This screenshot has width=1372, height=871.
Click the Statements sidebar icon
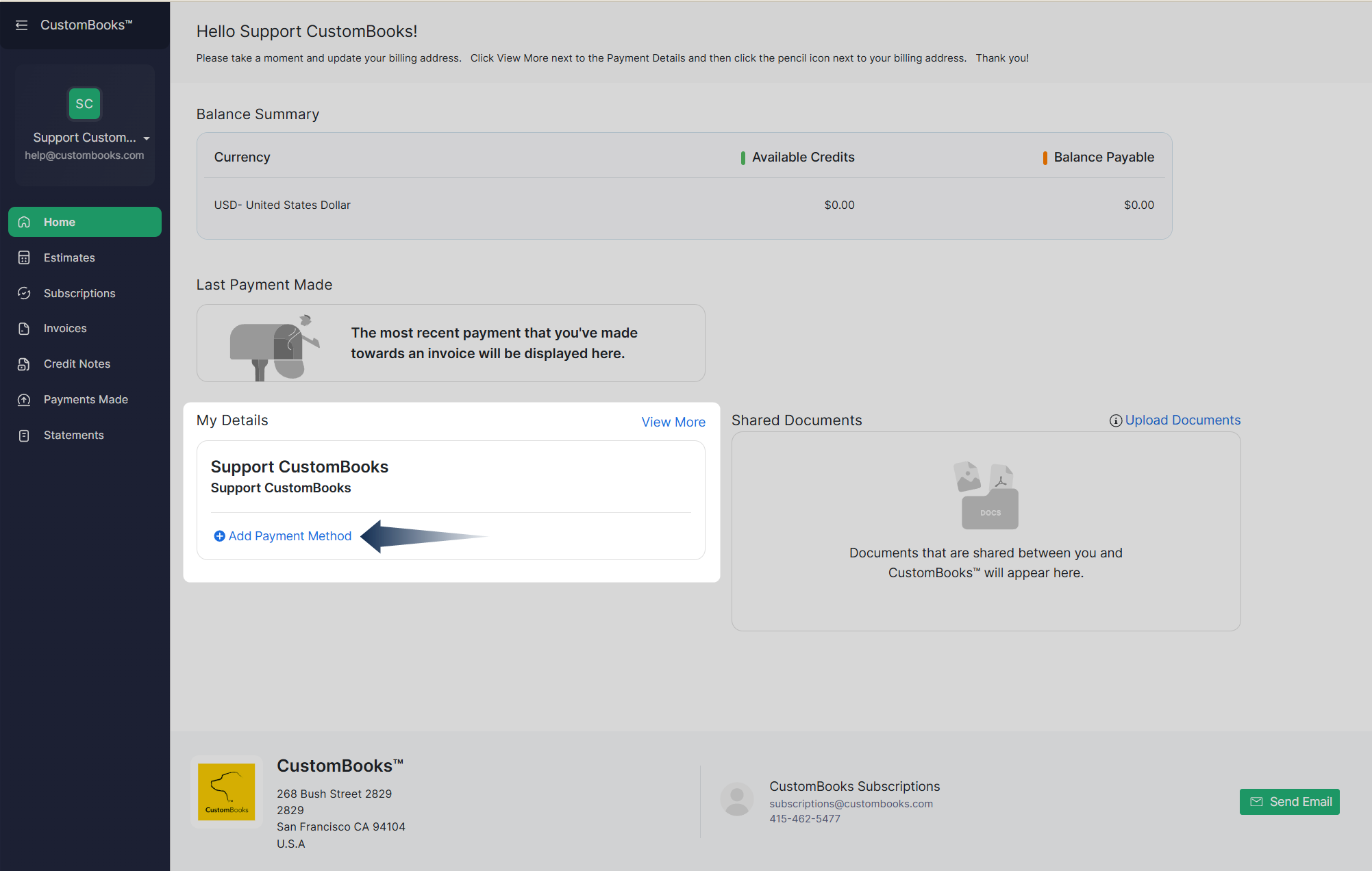point(24,435)
